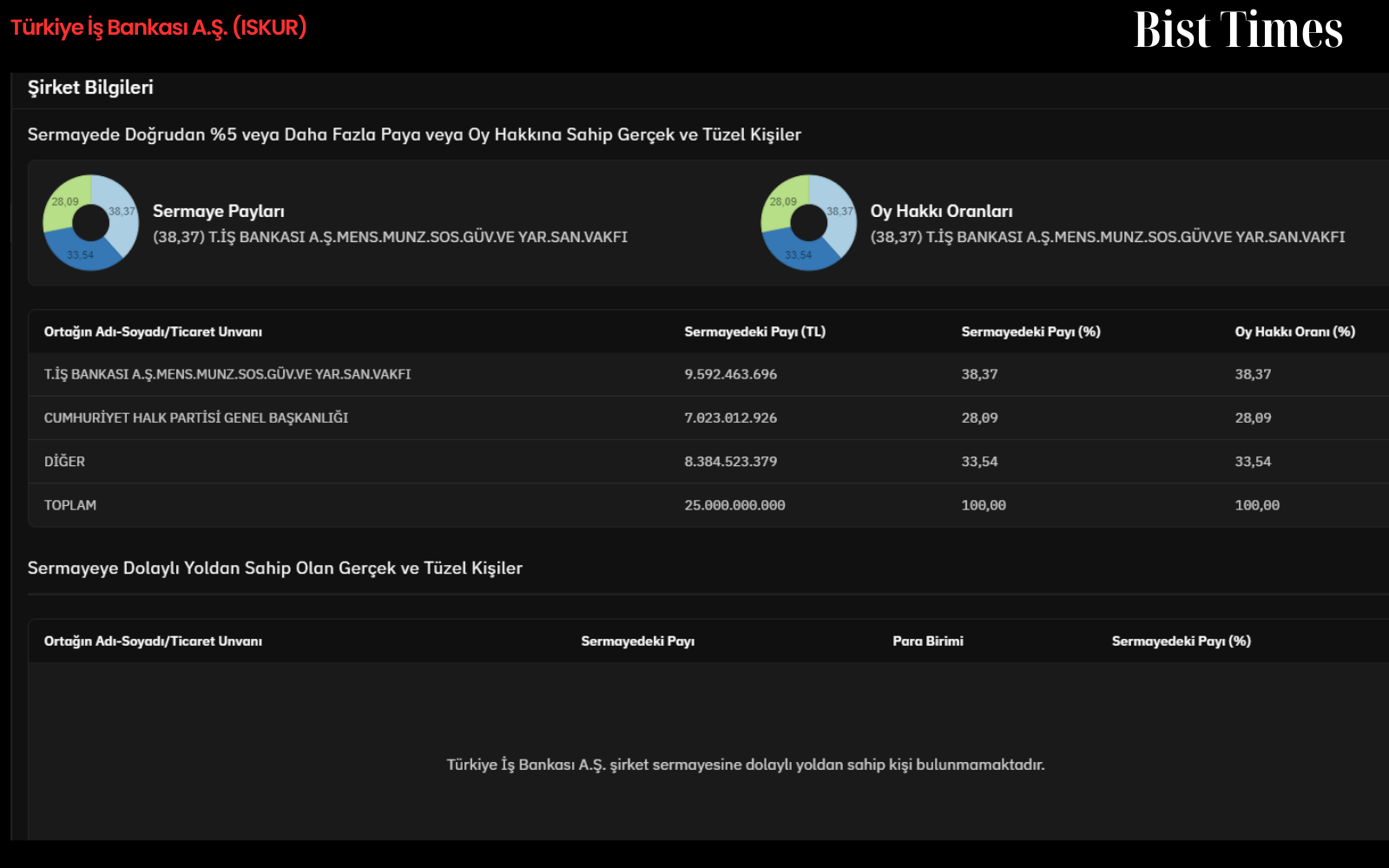This screenshot has width=1389, height=868.
Task: Click 38,37 in Sermayedeki Payı (%) column
Action: 979,374
